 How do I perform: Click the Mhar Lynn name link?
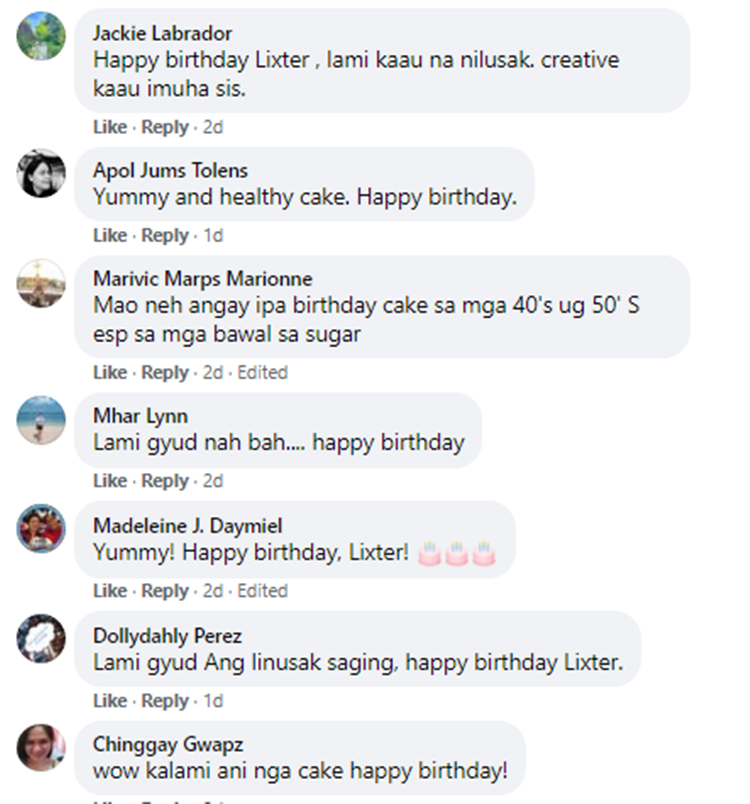140,416
